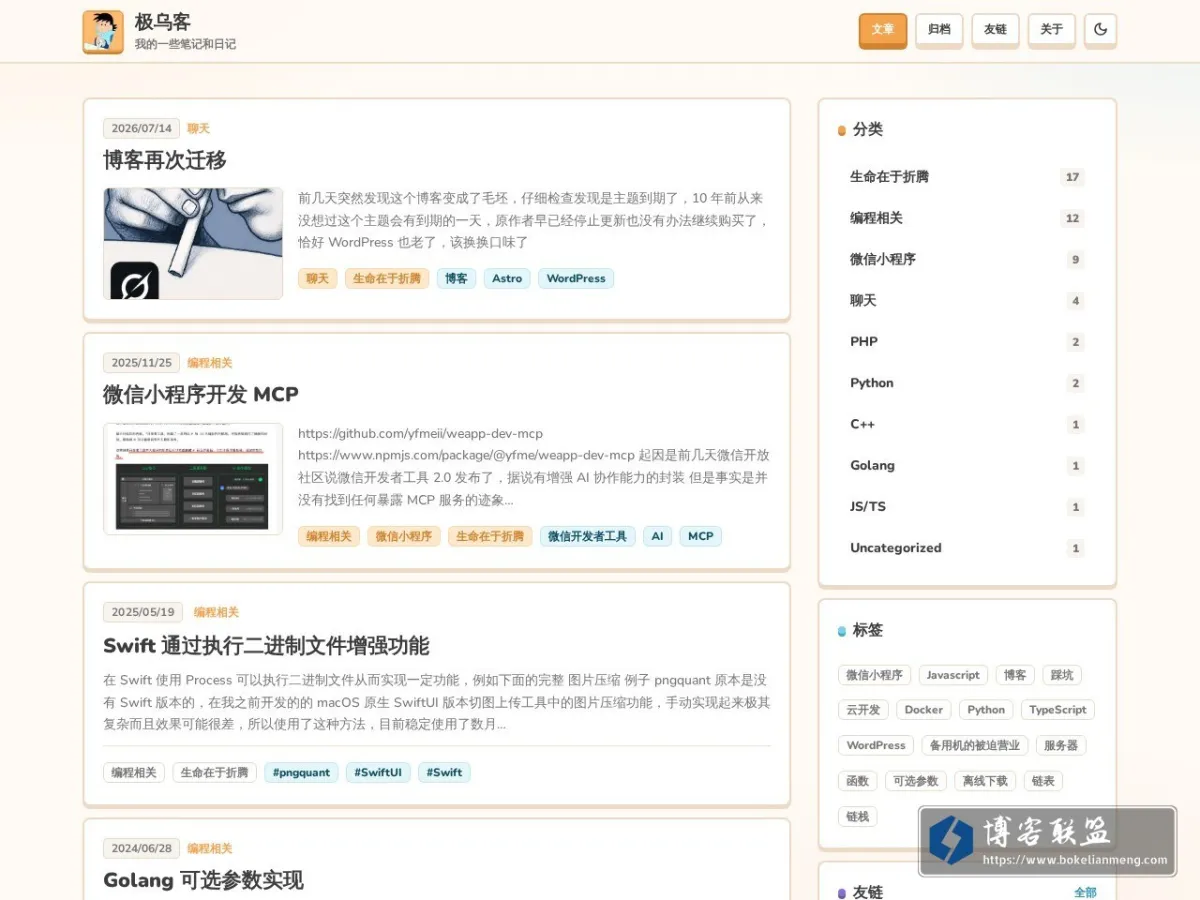Click the 可选参数 tag in 标签 panel

(x=916, y=781)
